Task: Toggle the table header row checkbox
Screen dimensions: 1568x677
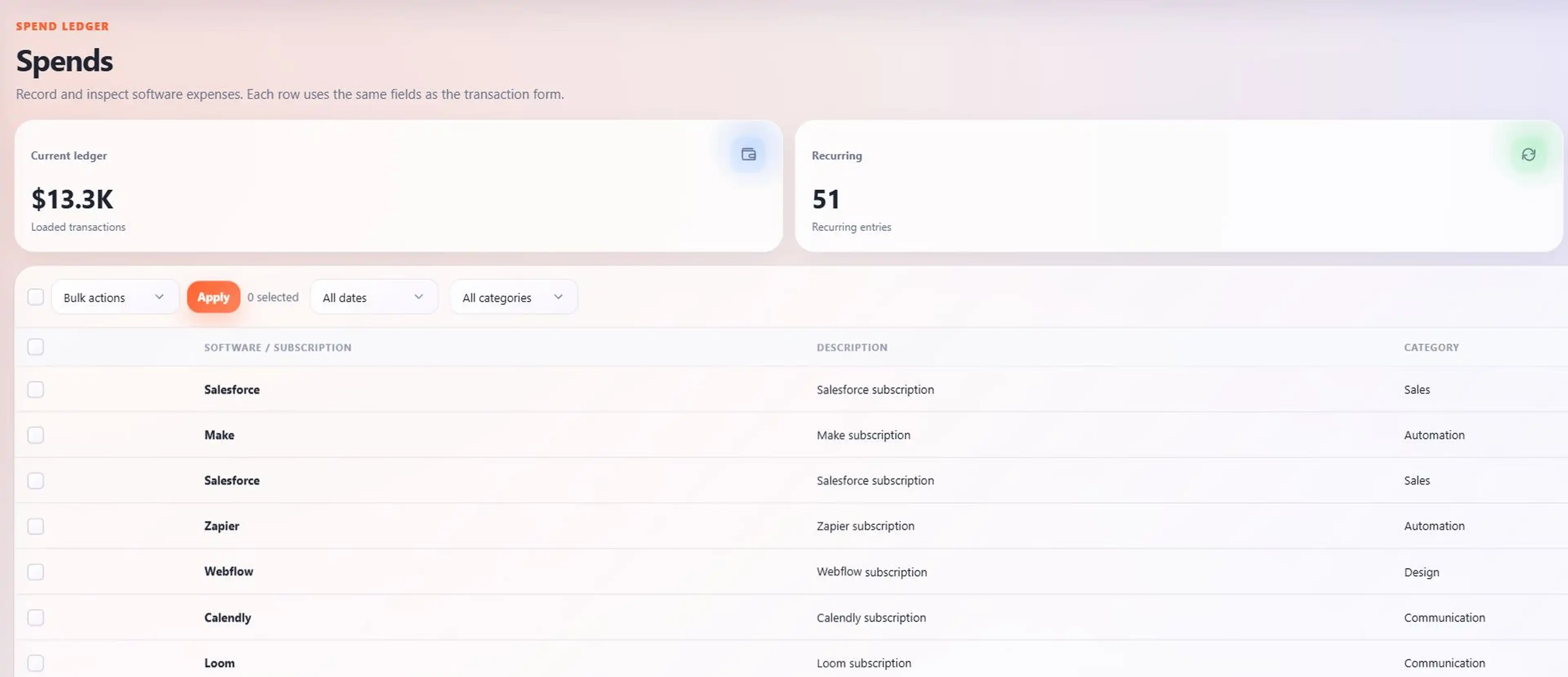Action: coord(36,347)
